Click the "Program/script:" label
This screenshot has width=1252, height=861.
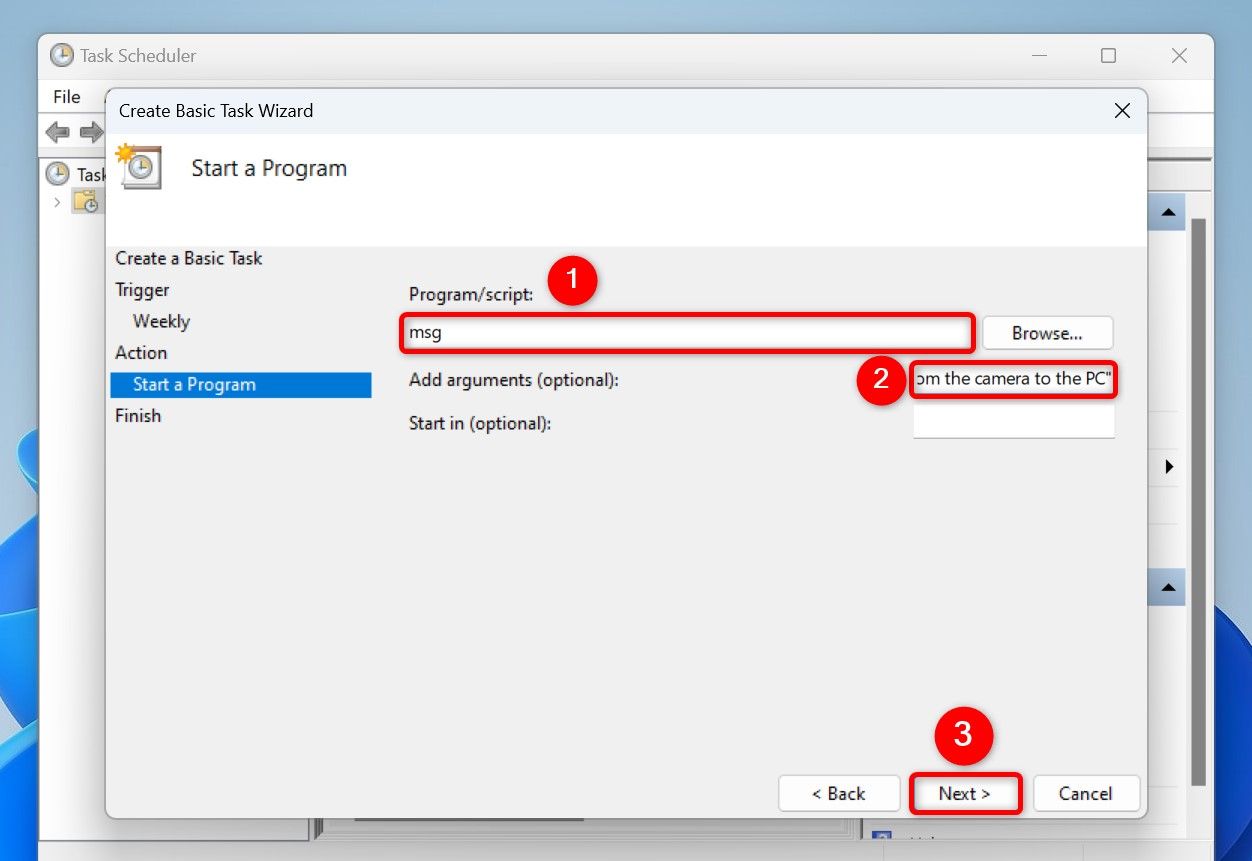472,294
